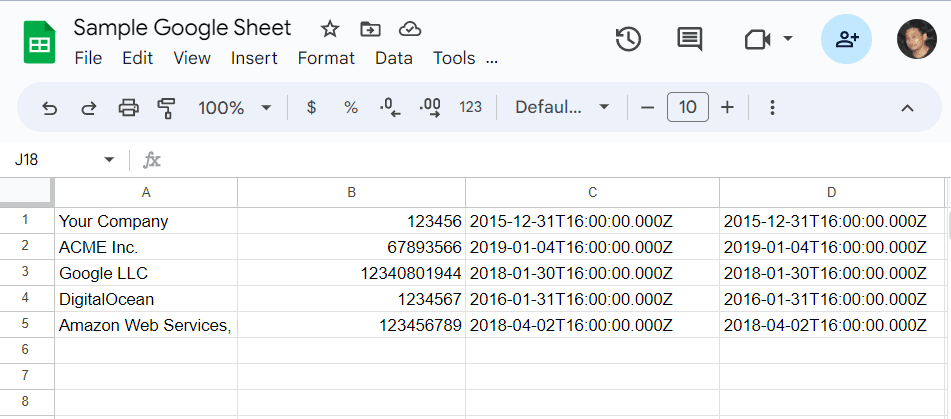Open the video call options arrow
The height and width of the screenshot is (419, 951).
[x=788, y=39]
